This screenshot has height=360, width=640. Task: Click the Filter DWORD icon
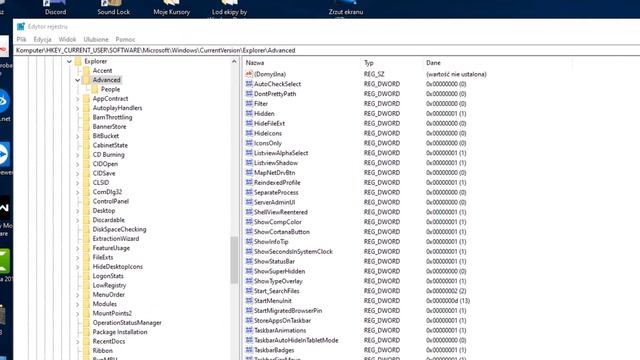249,103
